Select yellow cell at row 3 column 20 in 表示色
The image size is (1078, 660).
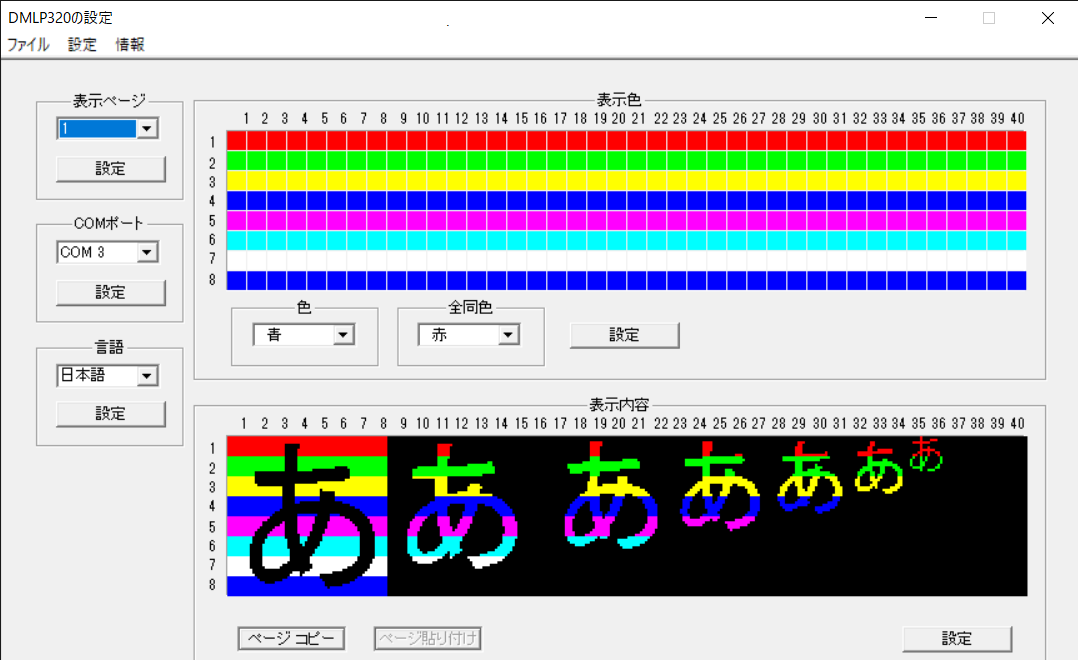pyautogui.click(x=617, y=180)
